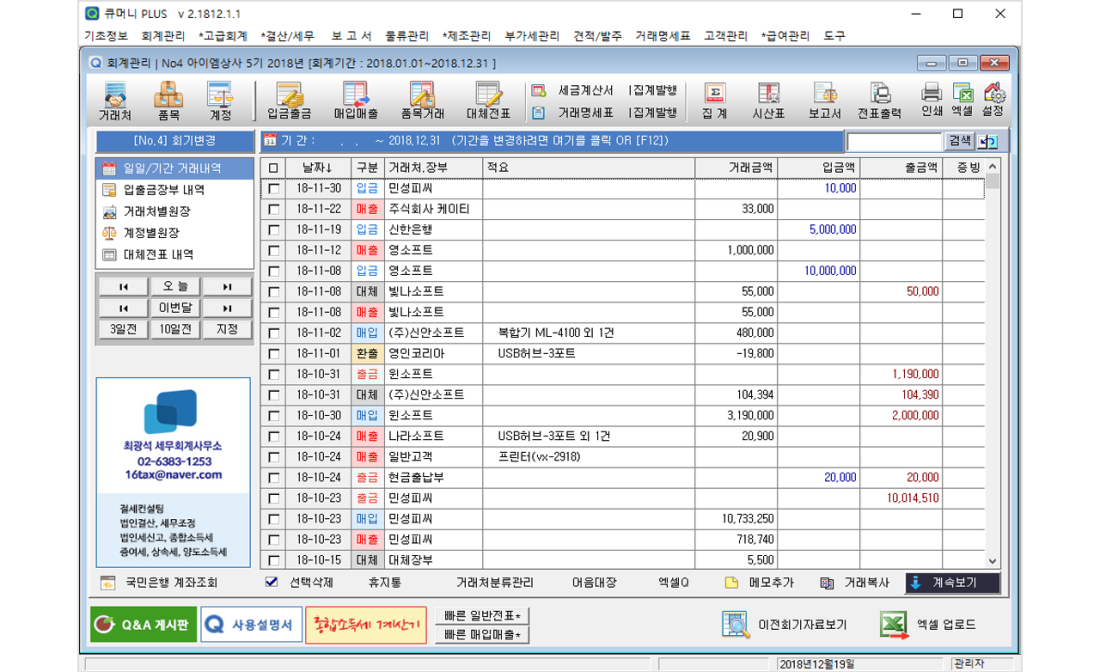1100x672 pixels.
Task: Open the Q&A 게시판 button
Action: pos(144,624)
